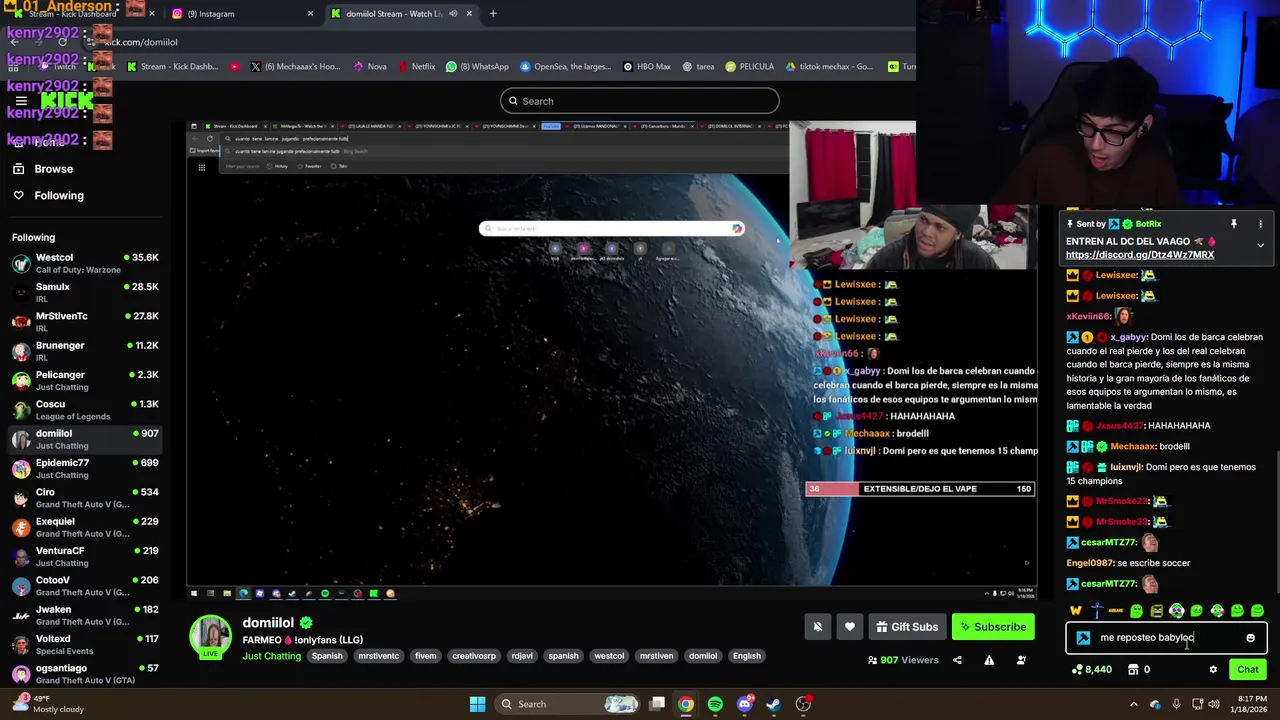
Task: Unpin the pinned BotRix message
Action: (1234, 224)
